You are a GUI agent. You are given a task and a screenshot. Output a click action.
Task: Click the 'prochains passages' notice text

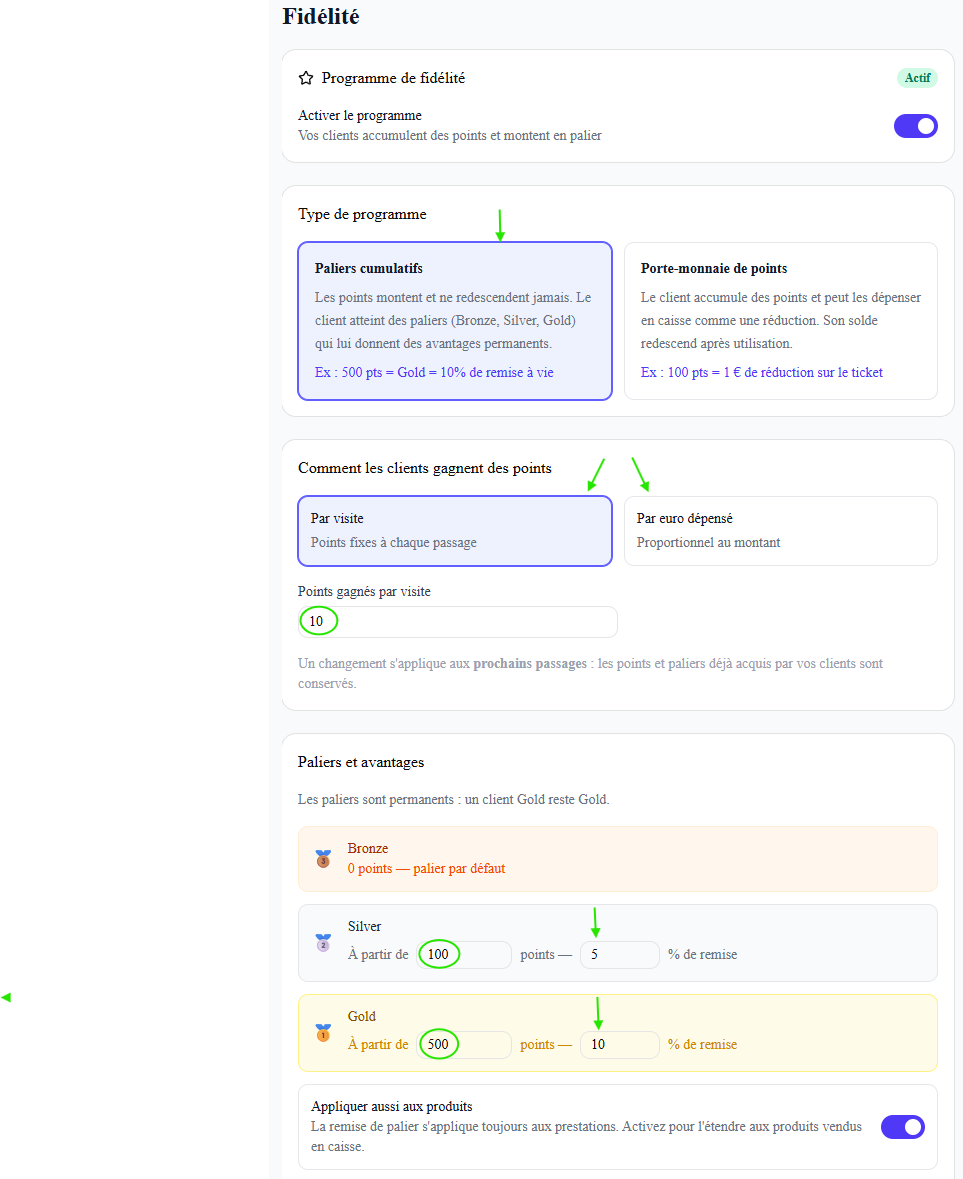(x=530, y=664)
